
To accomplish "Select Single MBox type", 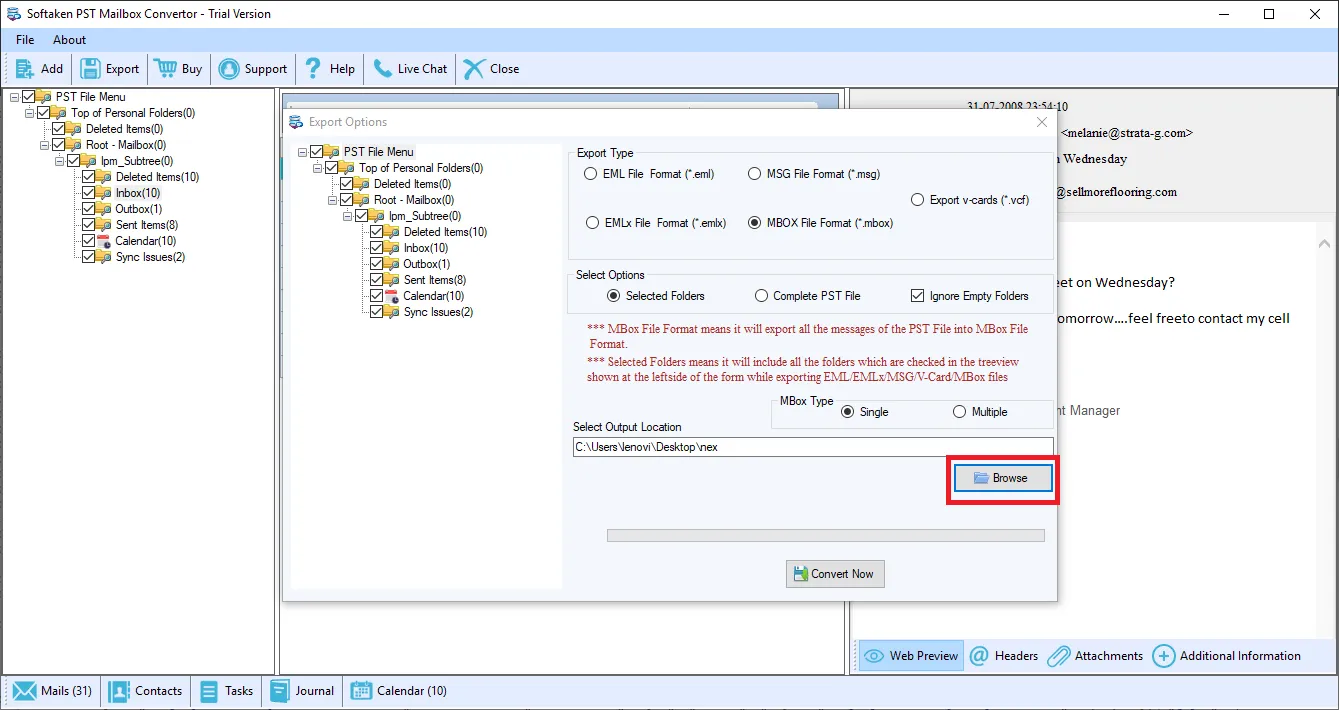I will pos(848,412).
